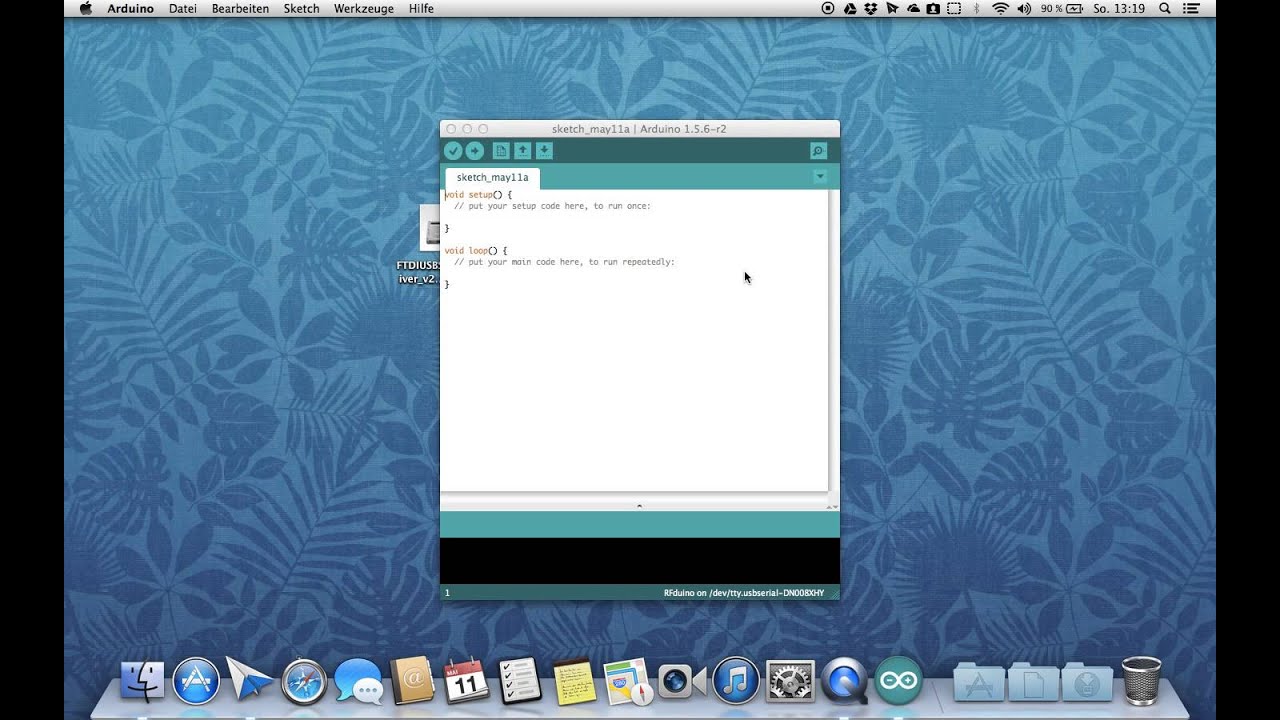Click the Dropbox menu bar icon

(870, 8)
